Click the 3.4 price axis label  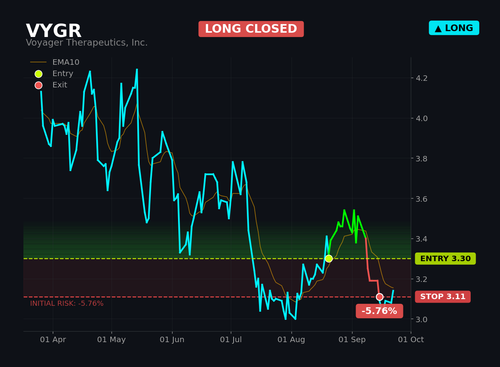click(x=421, y=239)
